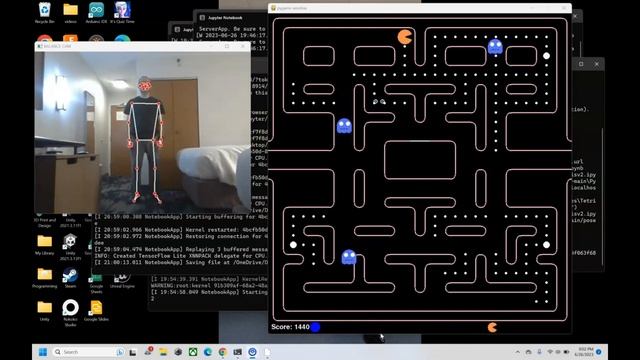This screenshot has height=360, width=640.
Task: Click the blue ghost near top right
Action: [x=495, y=47]
